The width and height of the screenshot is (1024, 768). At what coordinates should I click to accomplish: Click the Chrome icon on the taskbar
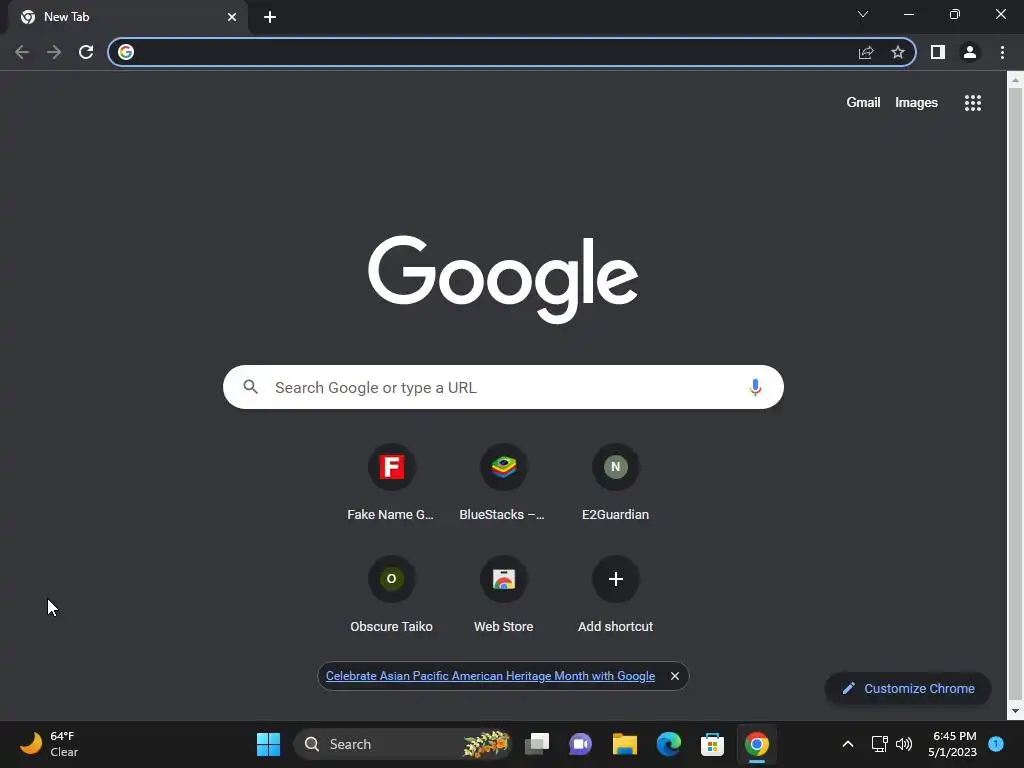(x=756, y=744)
